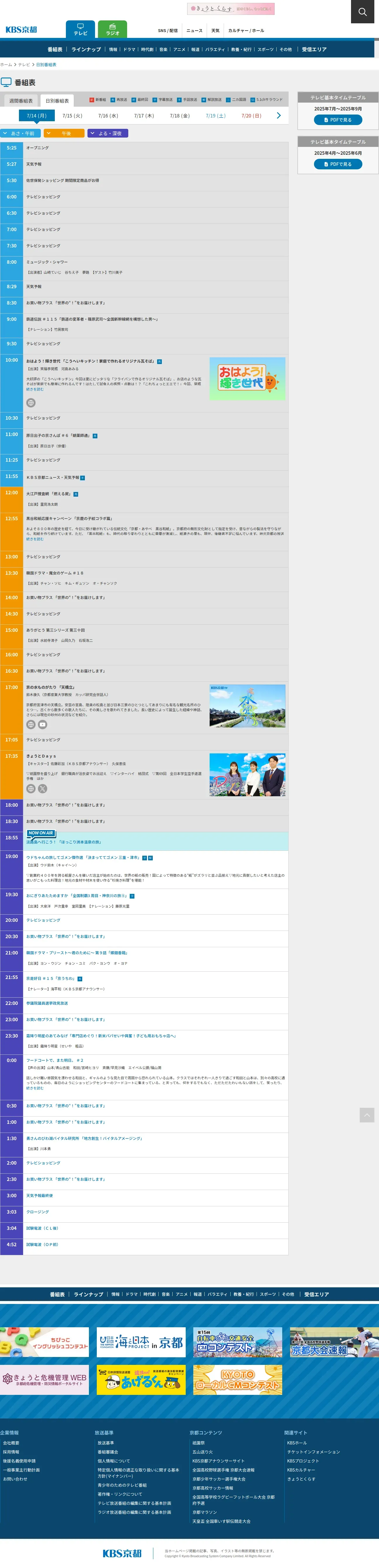
Task: Select the 7/19 (土) date tab
Action: tap(216, 116)
